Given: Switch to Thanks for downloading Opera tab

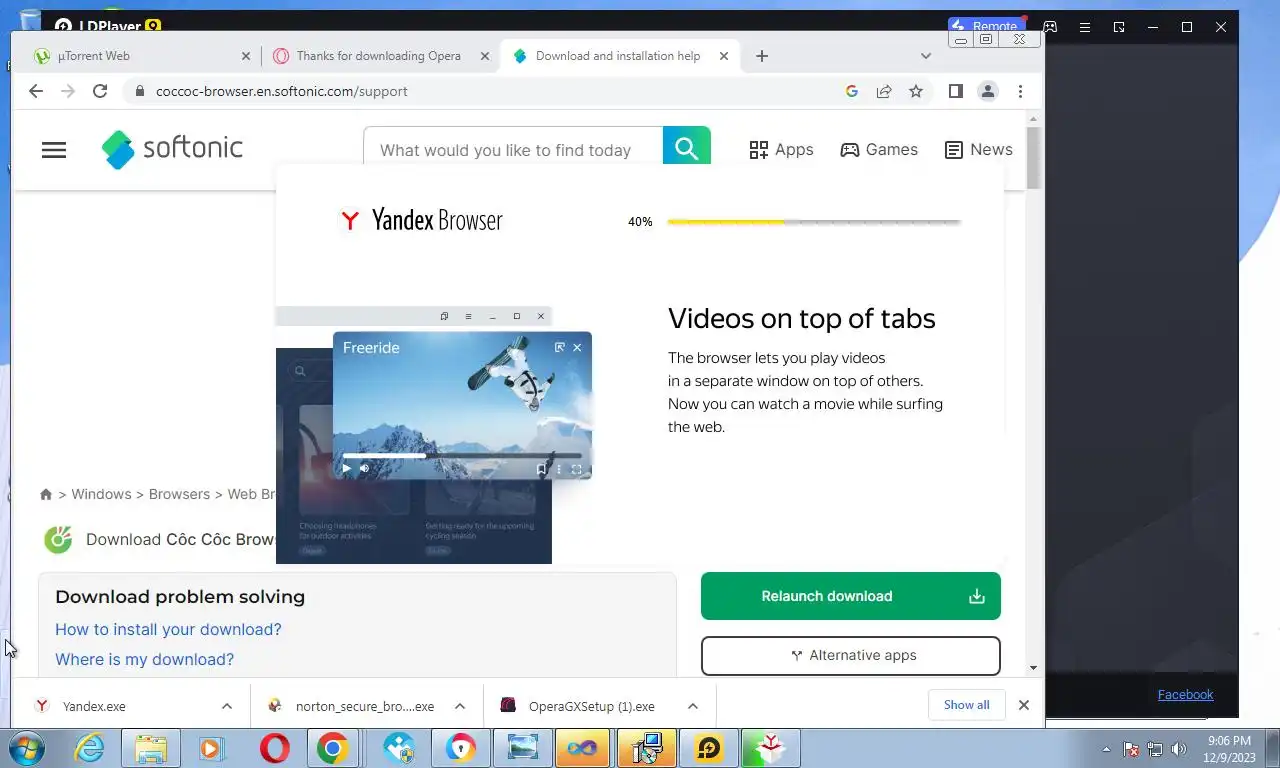Looking at the screenshot, I should [x=380, y=56].
